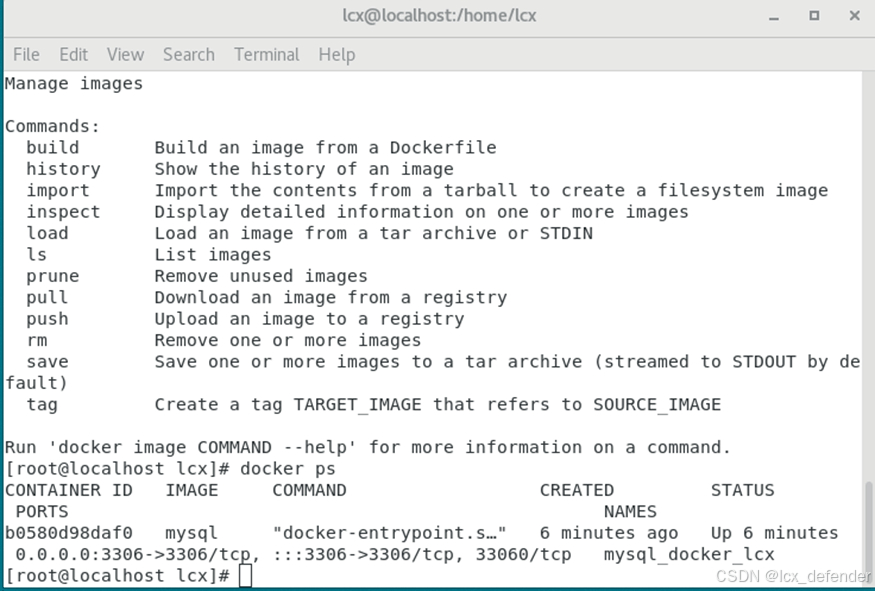This screenshot has width=875, height=591.
Task: Maximize the terminal window
Action: pyautogui.click(x=814, y=16)
